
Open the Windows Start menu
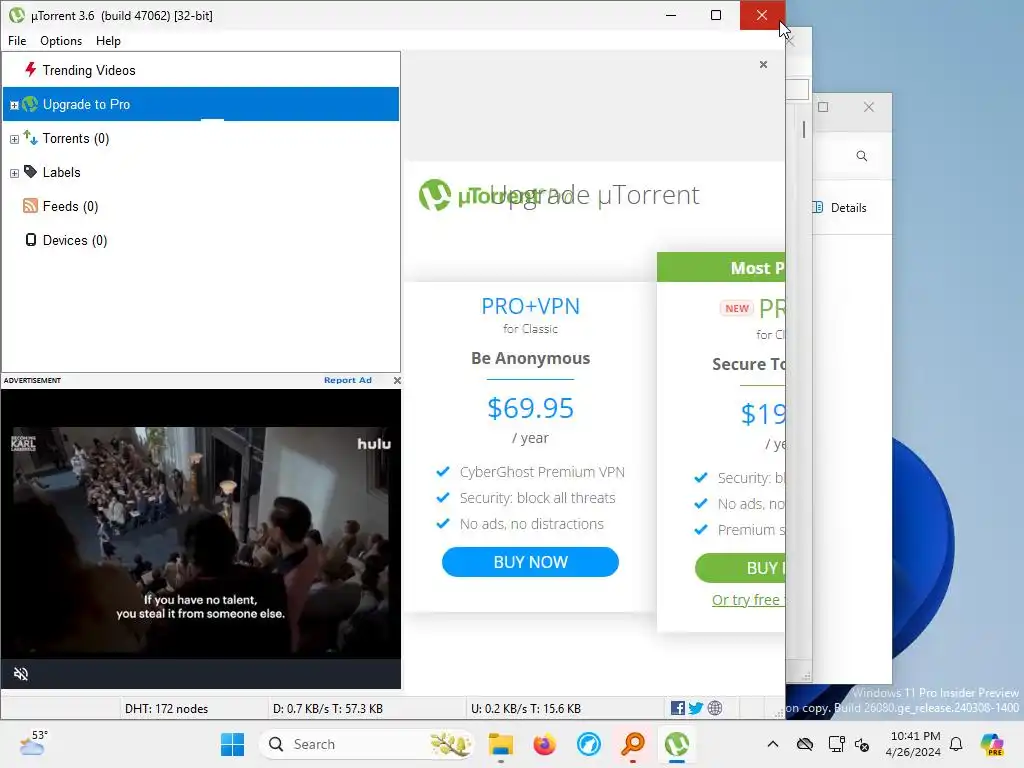click(232, 744)
